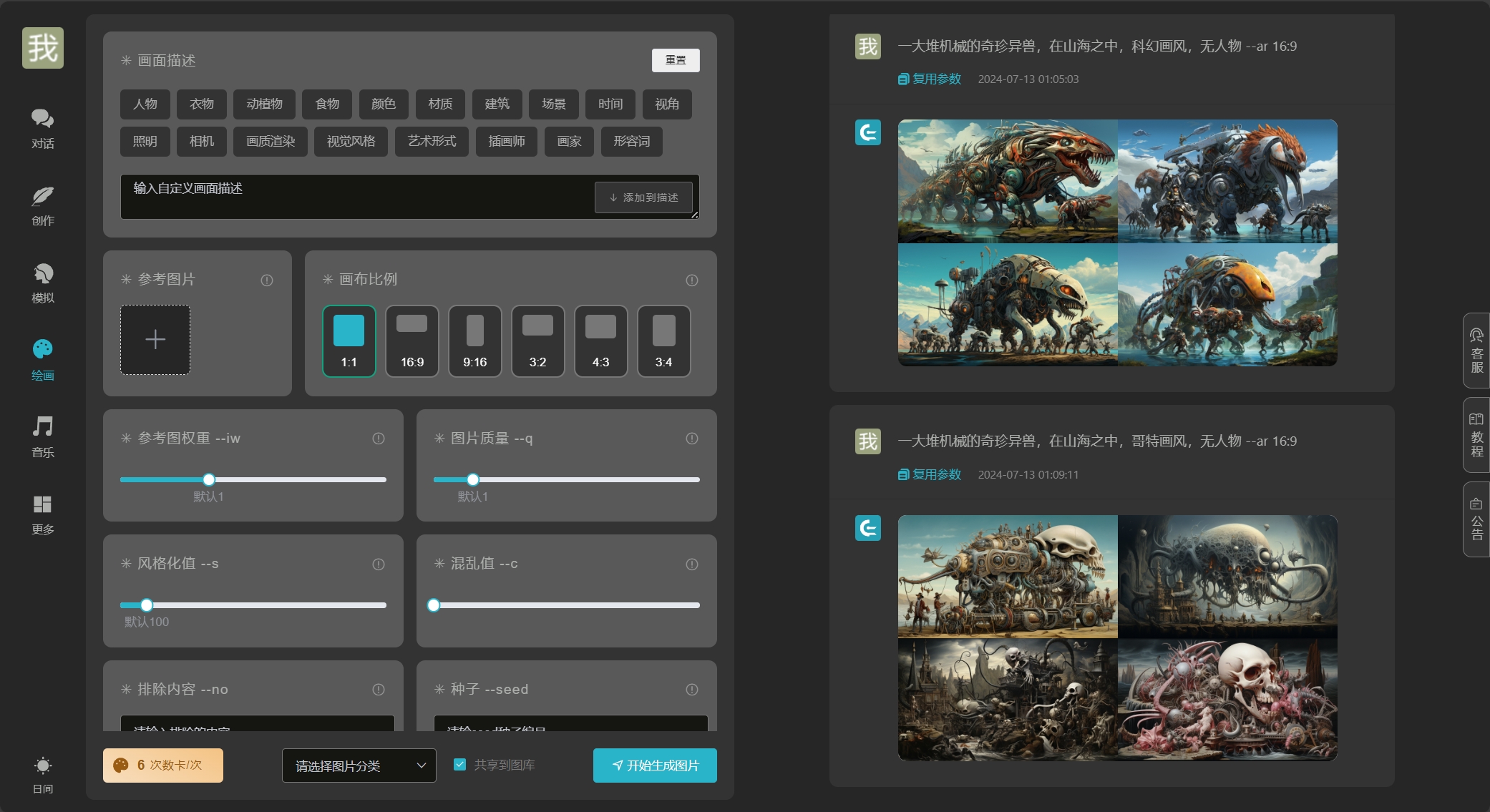Screen dimensions: 1490x812
Task: Click the bot avatar beside sci-fi beast images
Action: [x=868, y=132]
